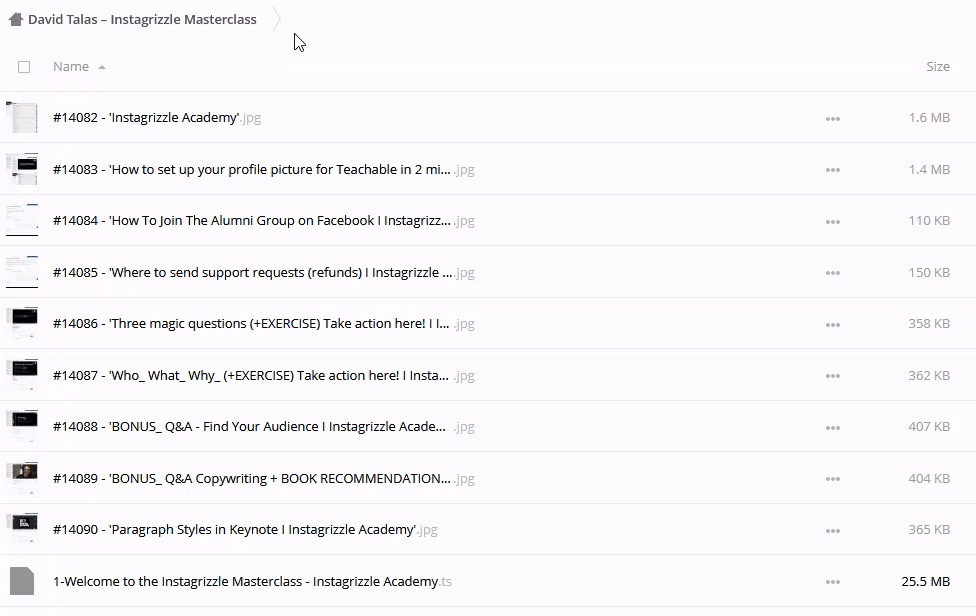Open more options for #14085 support requests file
This screenshot has width=976, height=616.
[x=832, y=273]
